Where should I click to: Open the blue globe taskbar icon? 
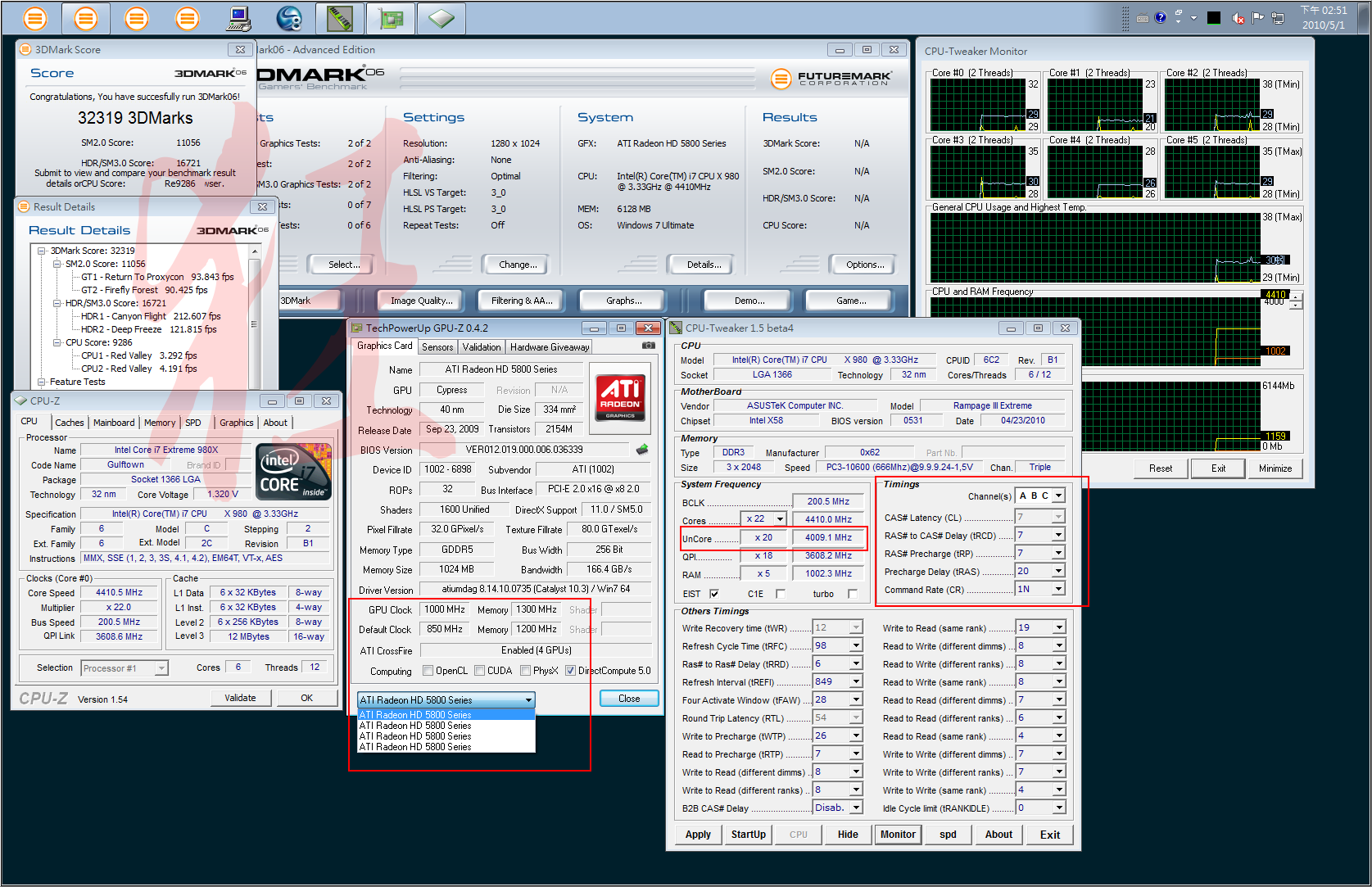pyautogui.click(x=289, y=17)
